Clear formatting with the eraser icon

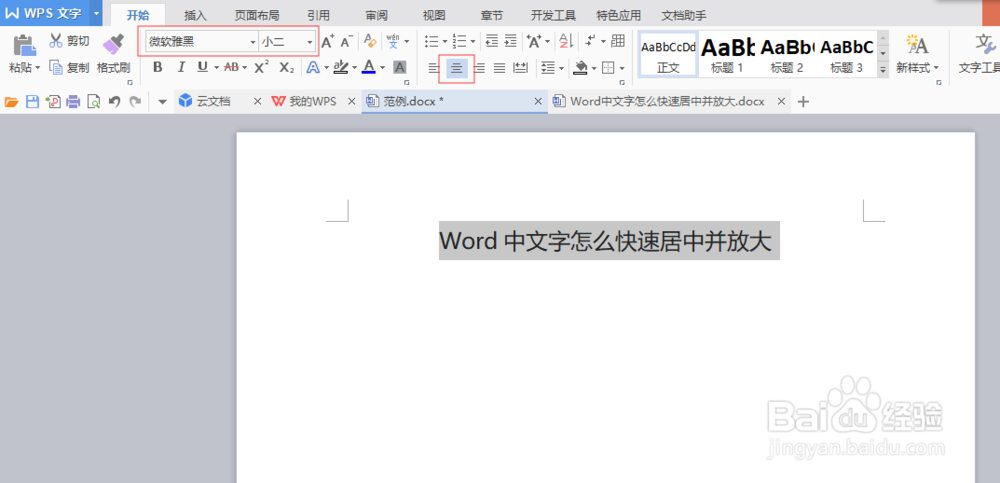[x=370, y=42]
